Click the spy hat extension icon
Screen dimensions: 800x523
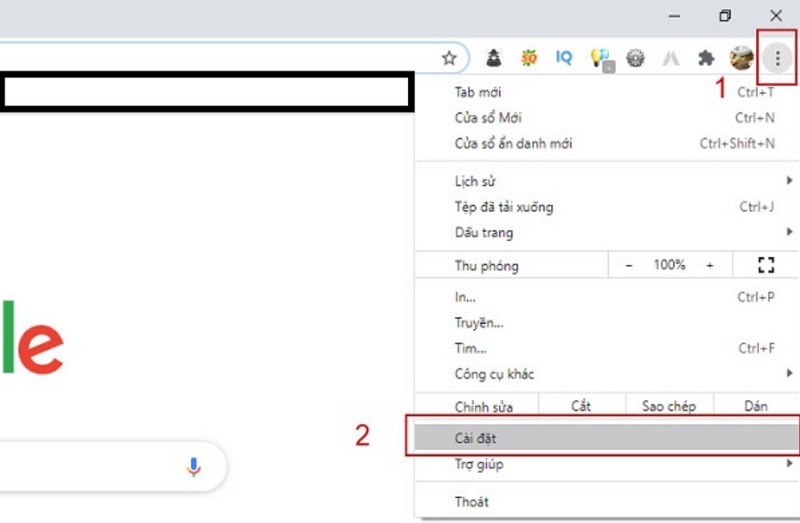pyautogui.click(x=493, y=58)
